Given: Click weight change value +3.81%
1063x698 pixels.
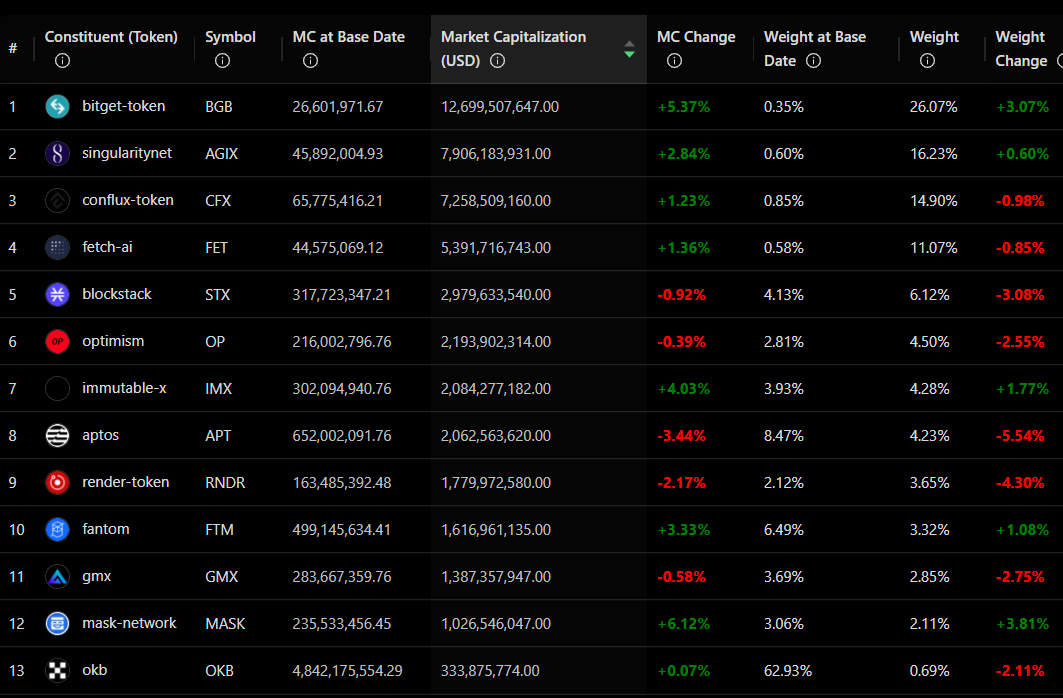Looking at the screenshot, I should coord(1022,624).
